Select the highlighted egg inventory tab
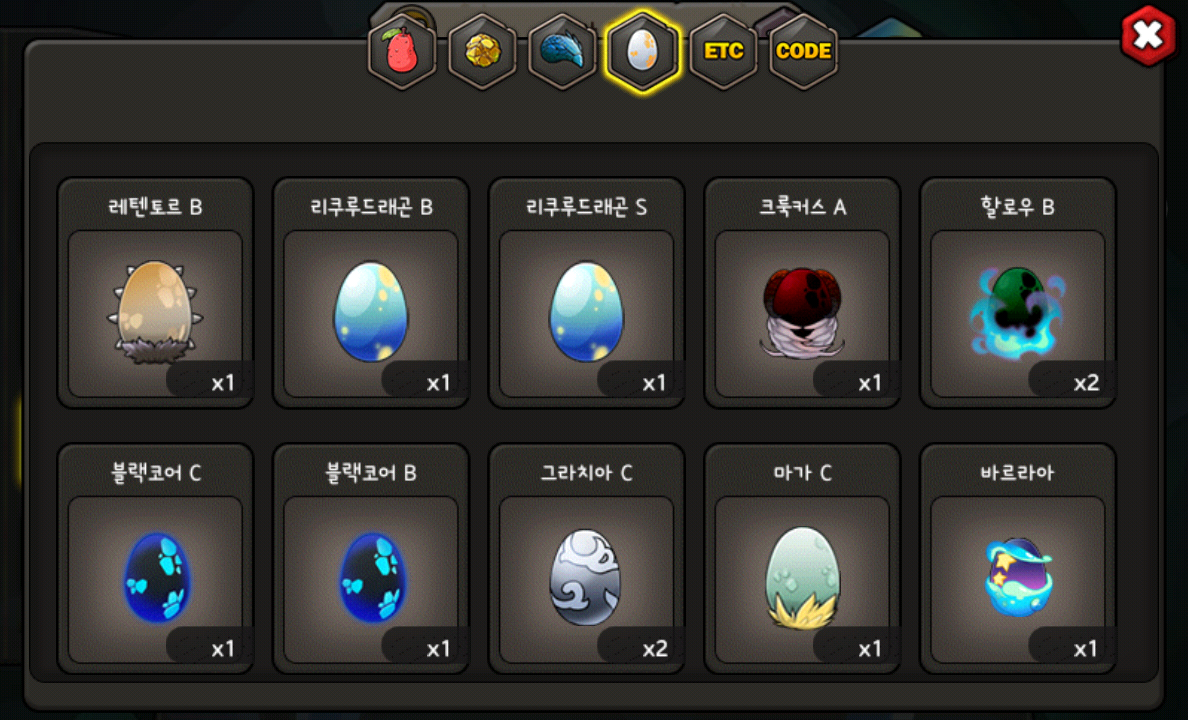 click(x=642, y=52)
